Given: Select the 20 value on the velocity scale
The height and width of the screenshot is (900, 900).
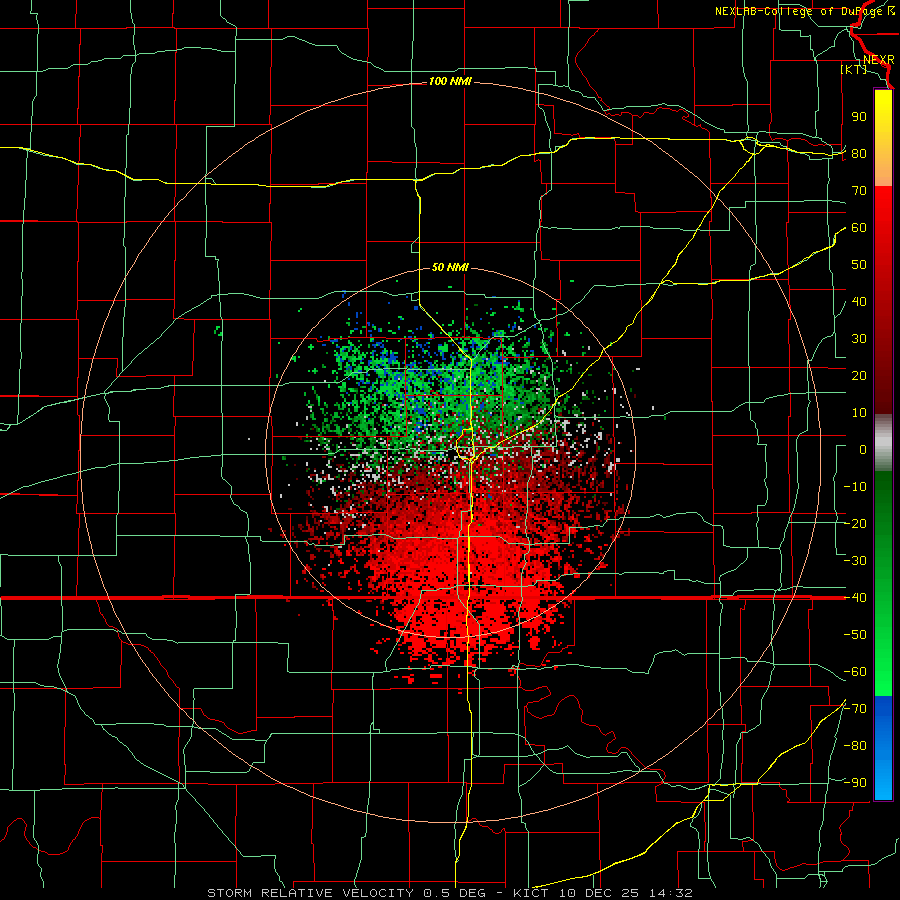Looking at the screenshot, I should point(859,376).
